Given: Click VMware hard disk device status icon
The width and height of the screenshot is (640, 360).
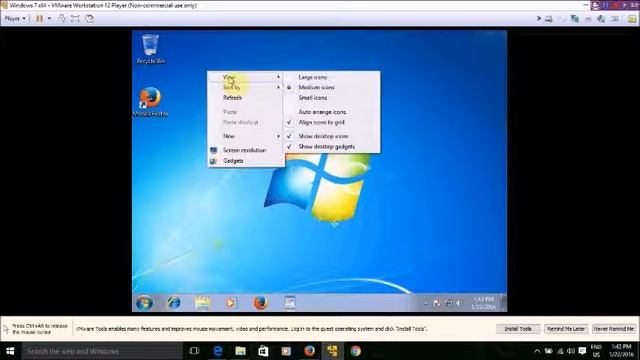Looking at the screenshot, I should pos(549,19).
